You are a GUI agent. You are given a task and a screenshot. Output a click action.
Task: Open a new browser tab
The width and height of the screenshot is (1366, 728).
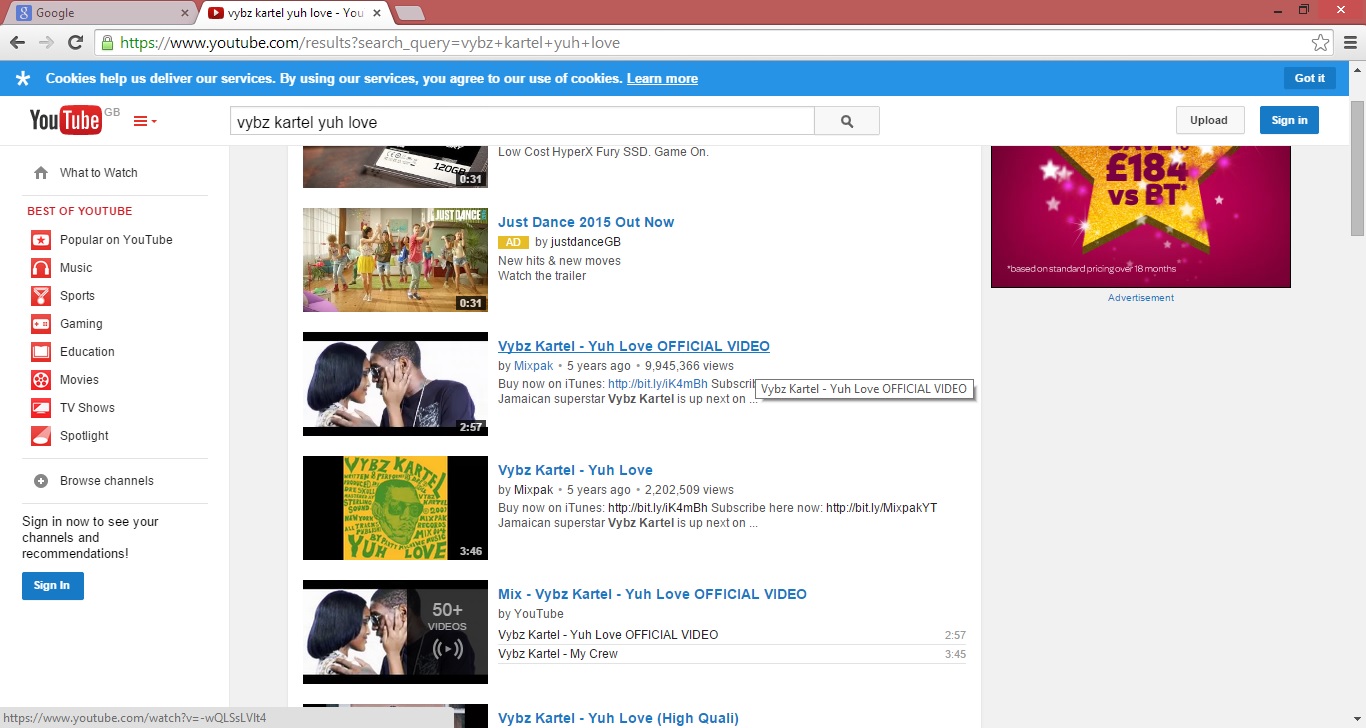tap(410, 13)
